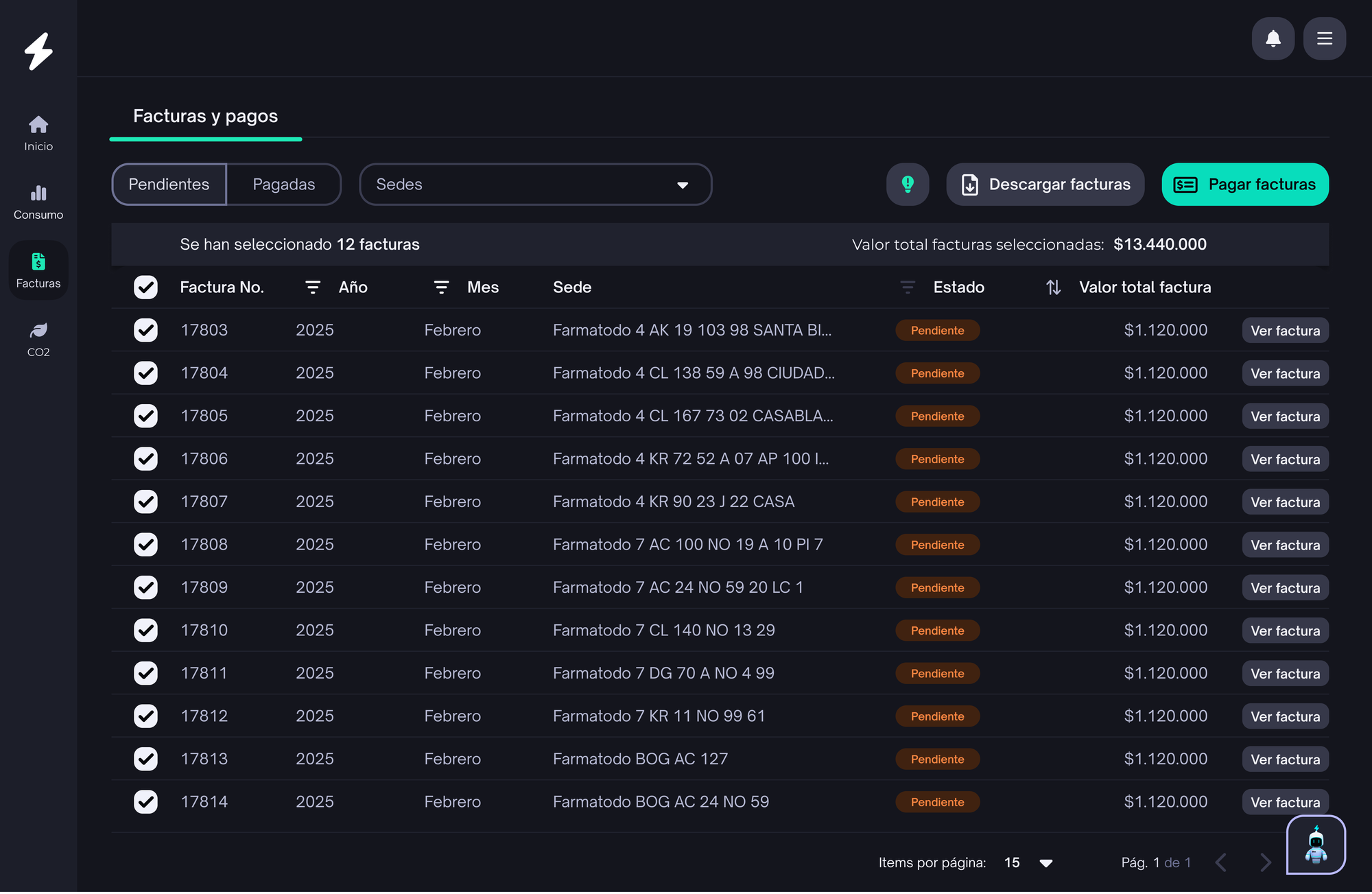1372x894 pixels.
Task: Filter by Año column icon
Action: (x=313, y=287)
